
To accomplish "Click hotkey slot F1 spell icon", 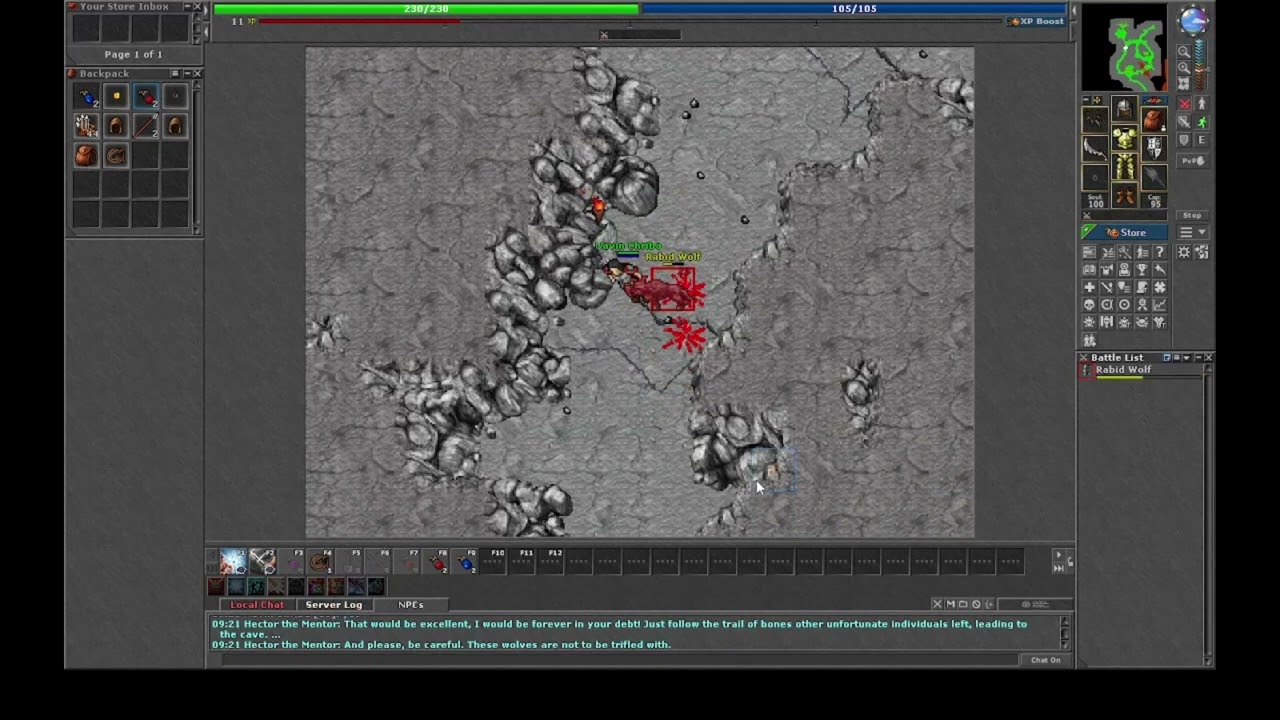I will (x=233, y=561).
